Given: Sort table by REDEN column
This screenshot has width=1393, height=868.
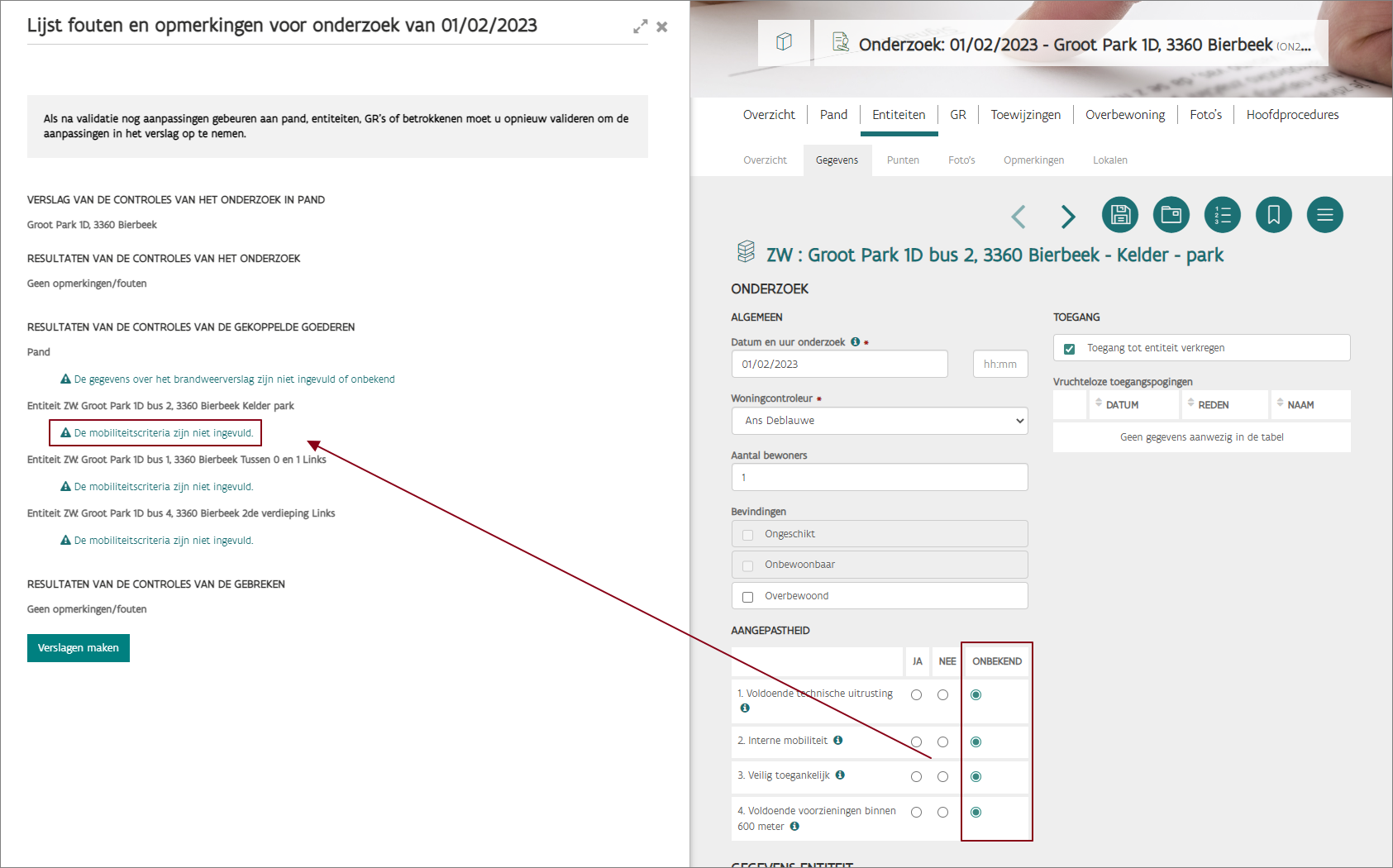Looking at the screenshot, I should click(x=1213, y=405).
